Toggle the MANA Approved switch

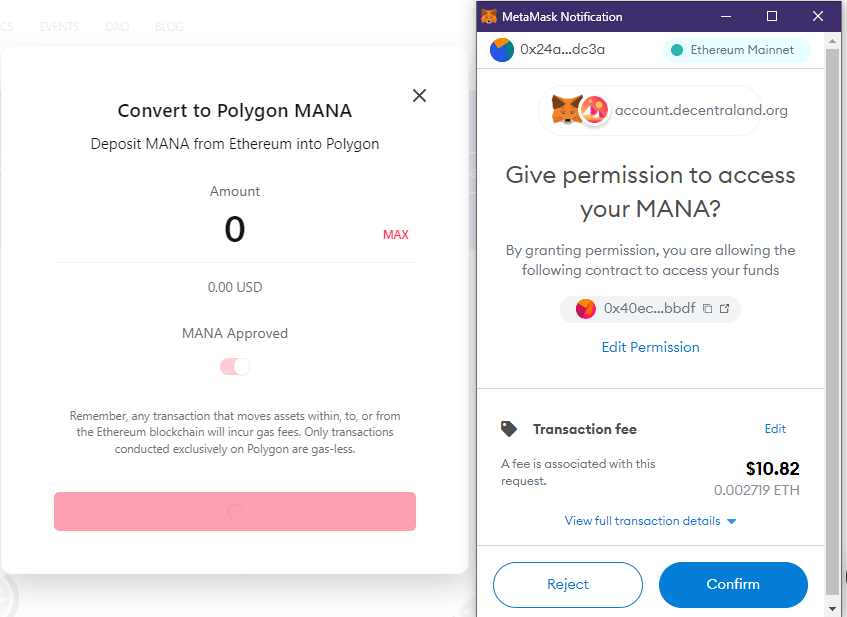pyautogui.click(x=235, y=366)
